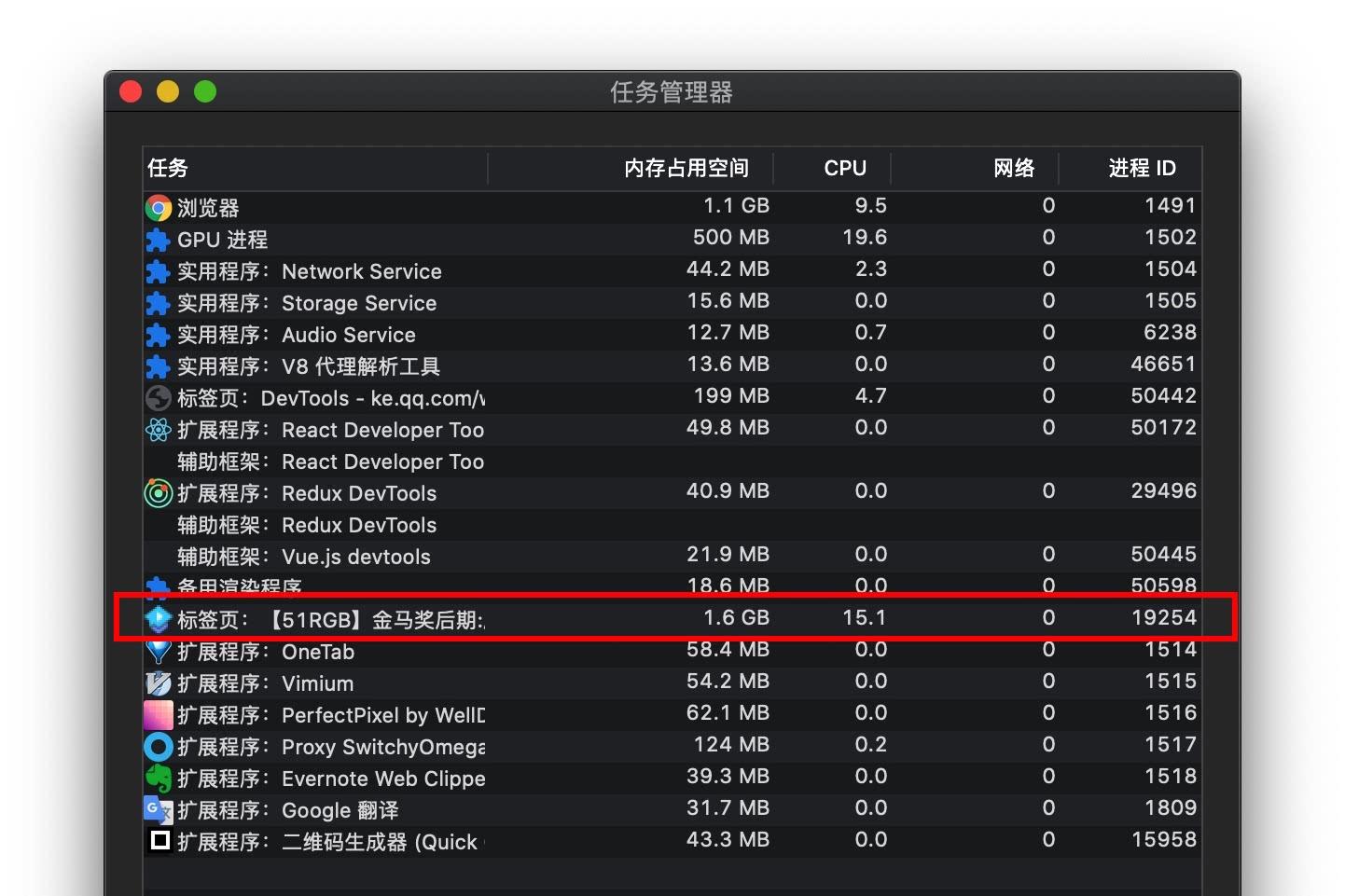The height and width of the screenshot is (896, 1345).
Task: Click the Redux DevTools extension icon
Action: tap(158, 493)
